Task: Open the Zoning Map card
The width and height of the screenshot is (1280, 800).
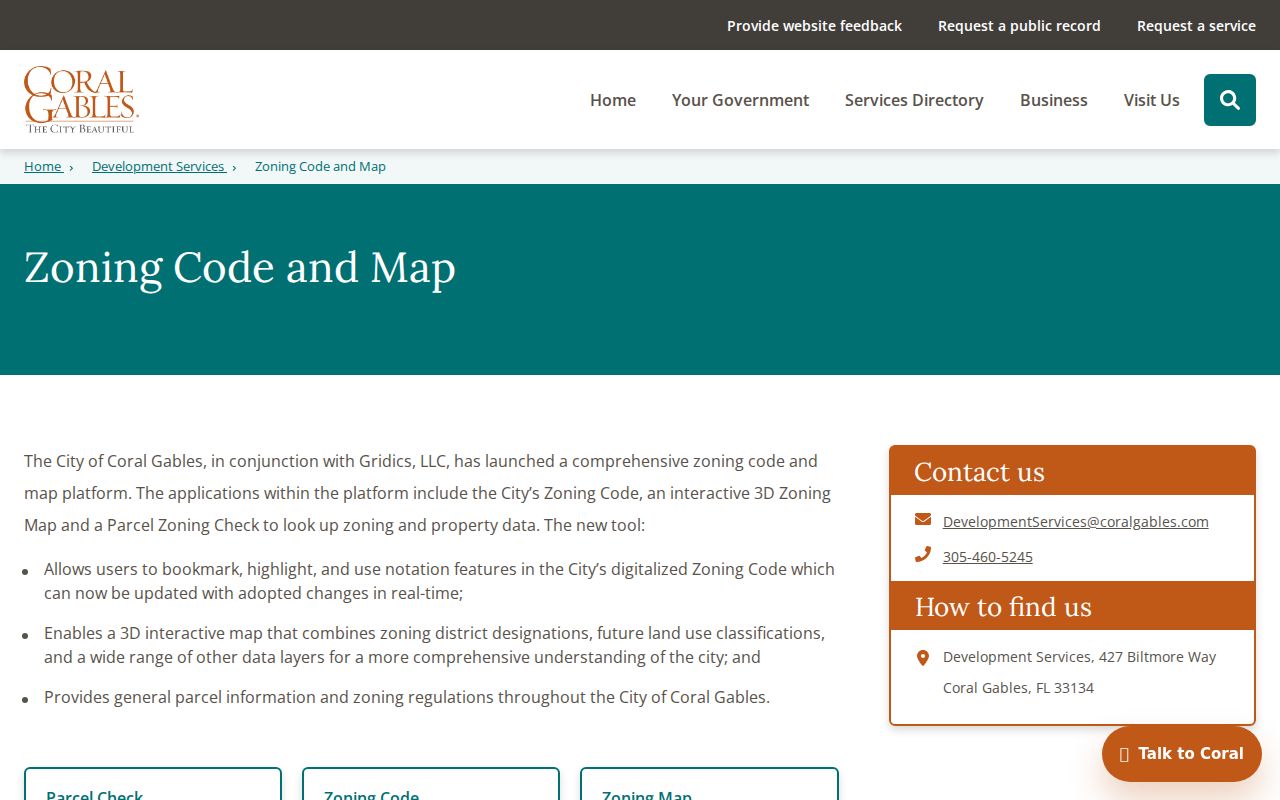Action: (x=709, y=784)
